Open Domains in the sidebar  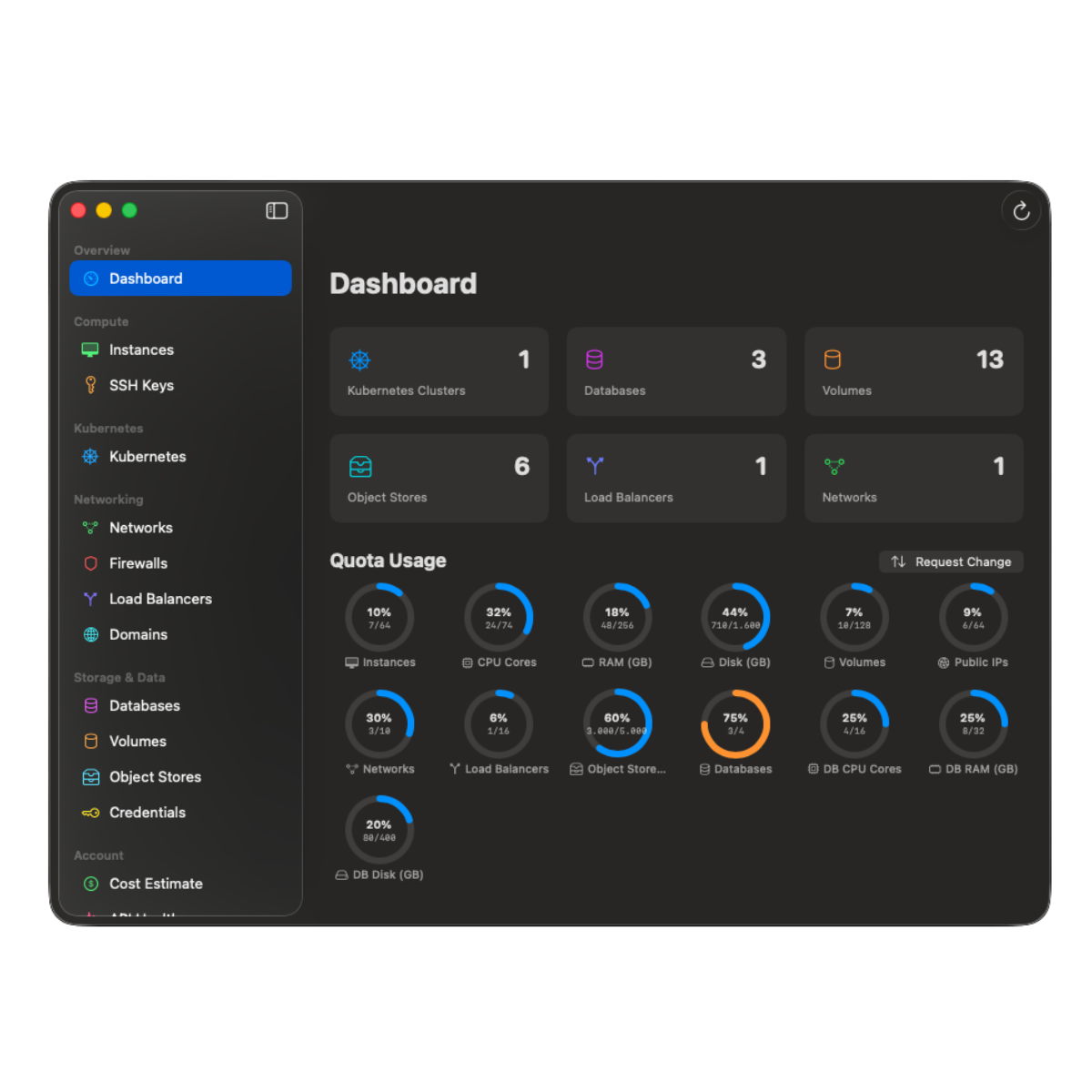[180, 634]
